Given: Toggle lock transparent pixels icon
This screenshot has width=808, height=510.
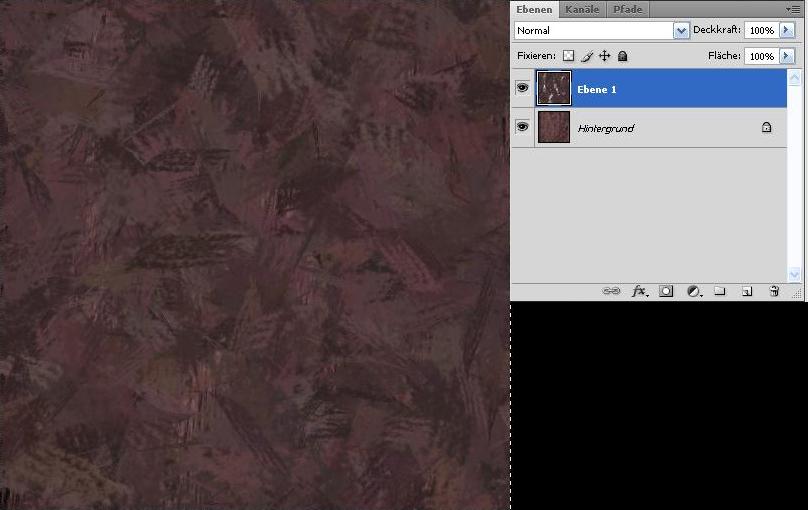Looking at the screenshot, I should tap(568, 56).
